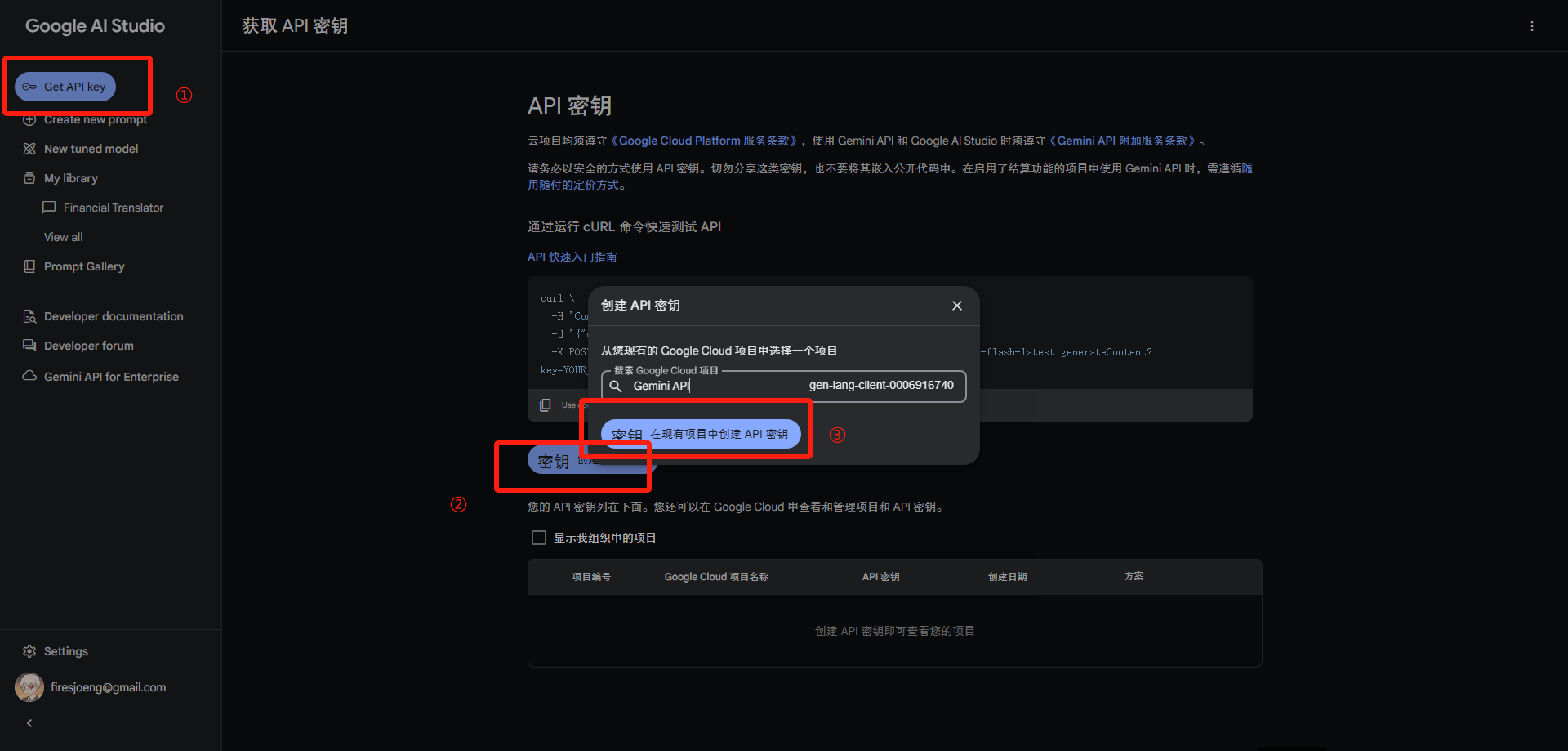Collapse the sidebar with the chevron

point(29,723)
